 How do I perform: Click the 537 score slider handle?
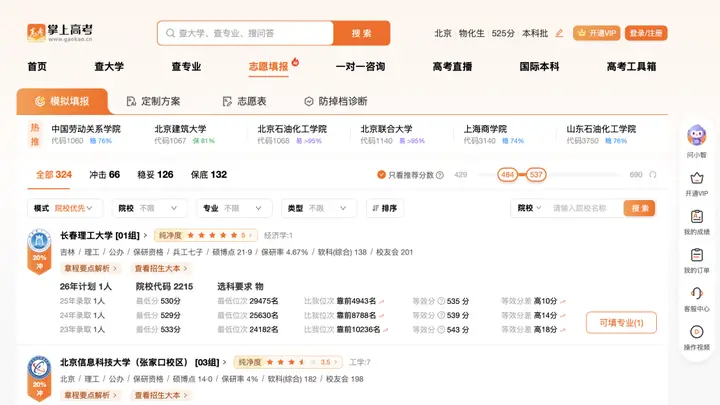click(536, 174)
